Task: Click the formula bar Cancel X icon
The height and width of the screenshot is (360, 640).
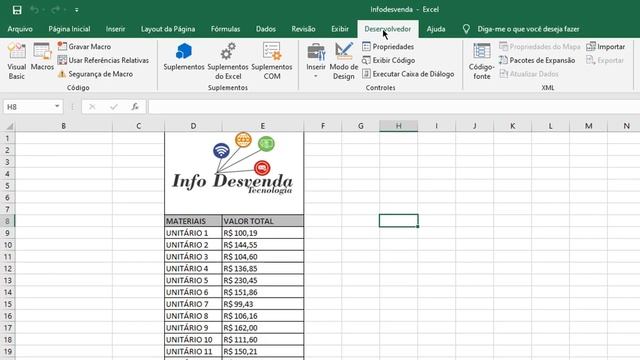Action: pyautogui.click(x=92, y=107)
